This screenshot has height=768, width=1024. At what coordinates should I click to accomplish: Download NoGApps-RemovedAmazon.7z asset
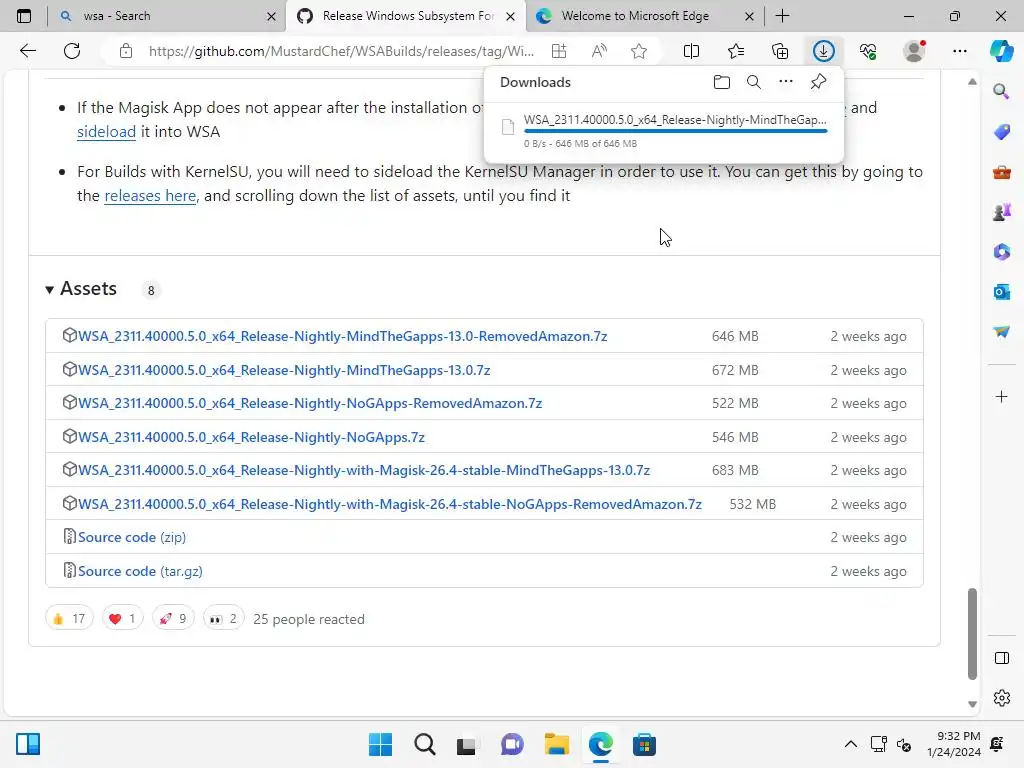tap(310, 404)
